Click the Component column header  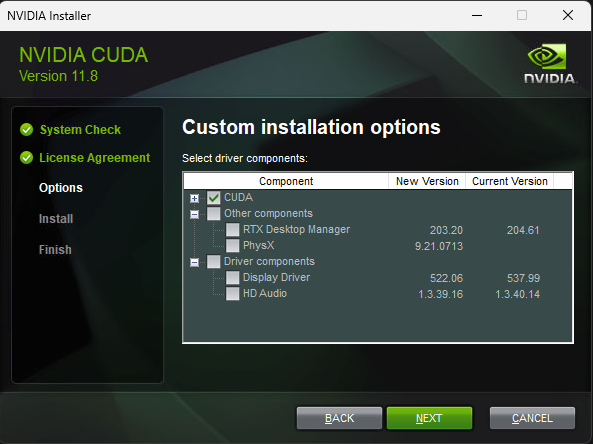coord(286,181)
